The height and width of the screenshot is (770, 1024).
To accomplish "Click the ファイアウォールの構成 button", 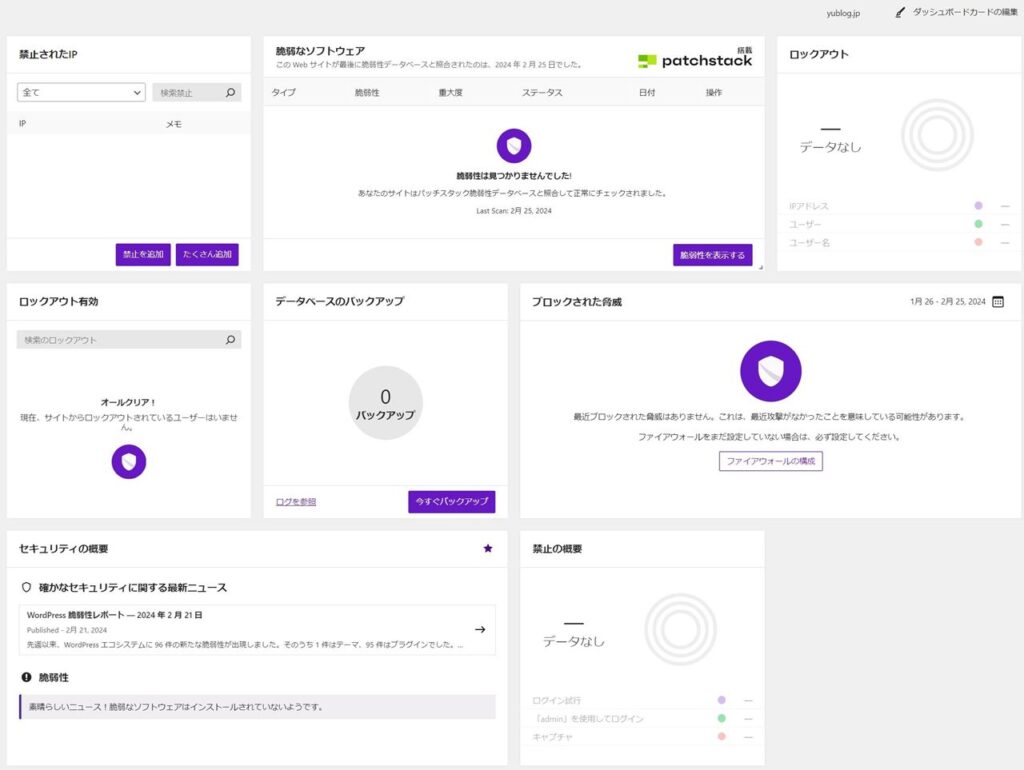I will pos(771,461).
